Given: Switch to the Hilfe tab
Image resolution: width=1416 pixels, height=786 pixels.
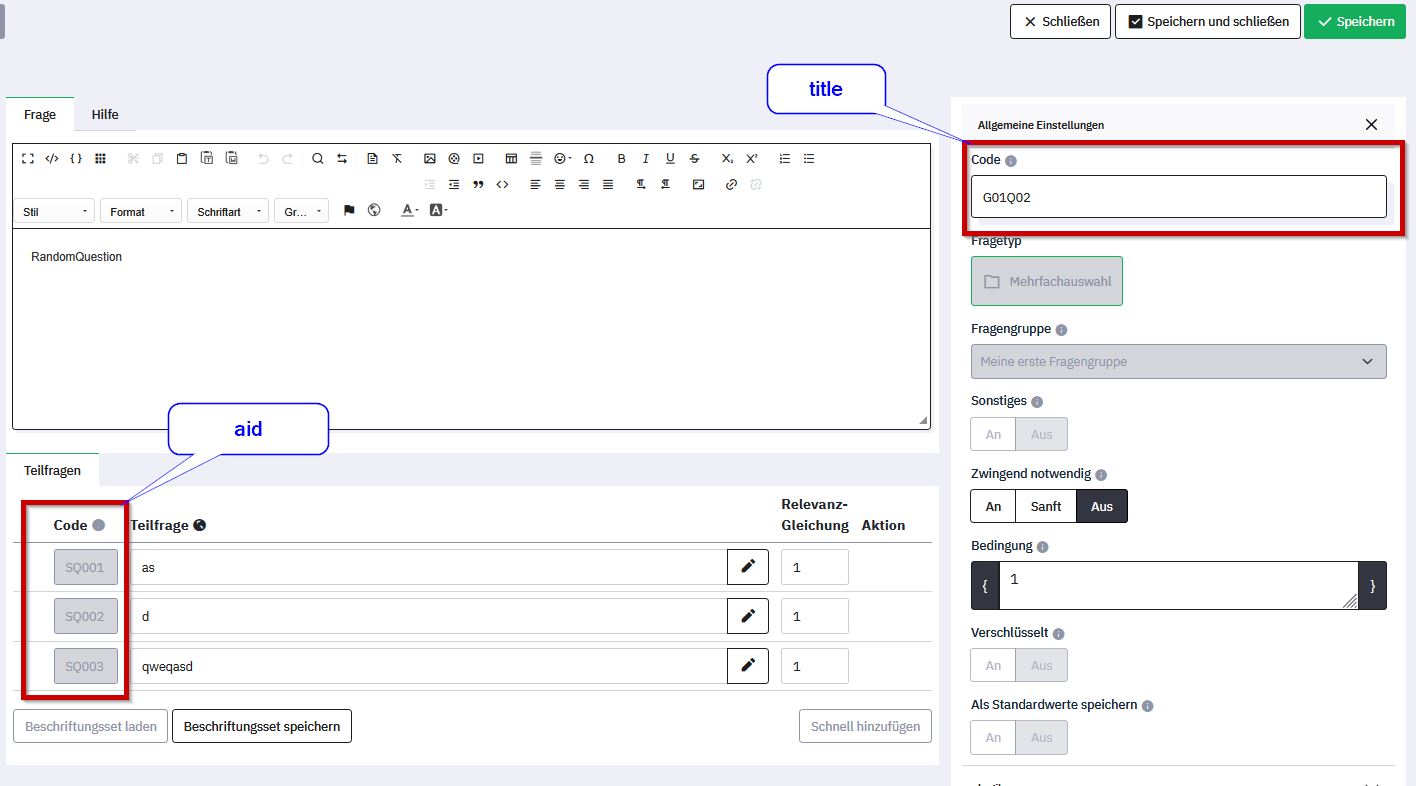Looking at the screenshot, I should click(x=105, y=115).
